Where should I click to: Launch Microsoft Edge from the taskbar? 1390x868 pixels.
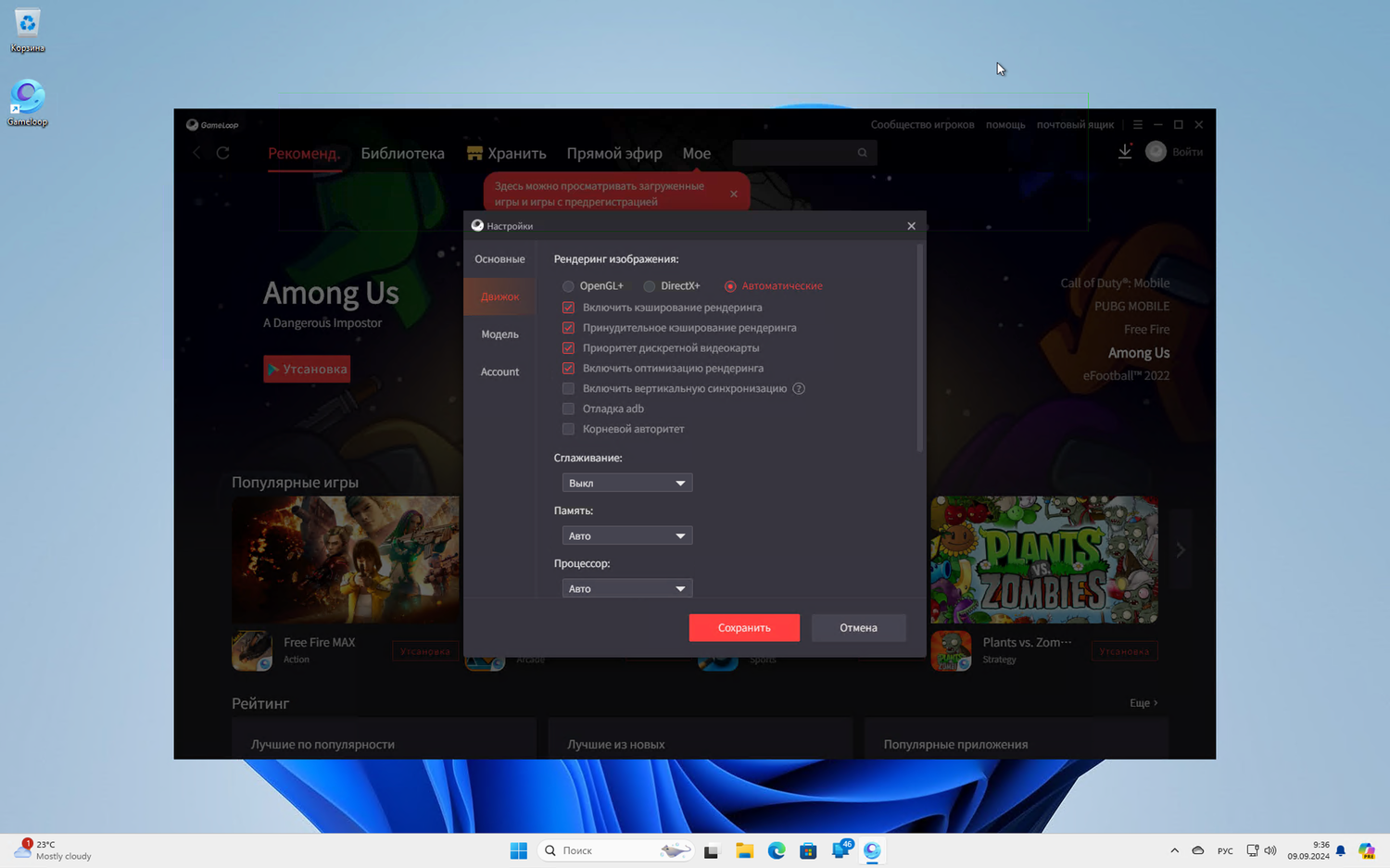point(777,850)
